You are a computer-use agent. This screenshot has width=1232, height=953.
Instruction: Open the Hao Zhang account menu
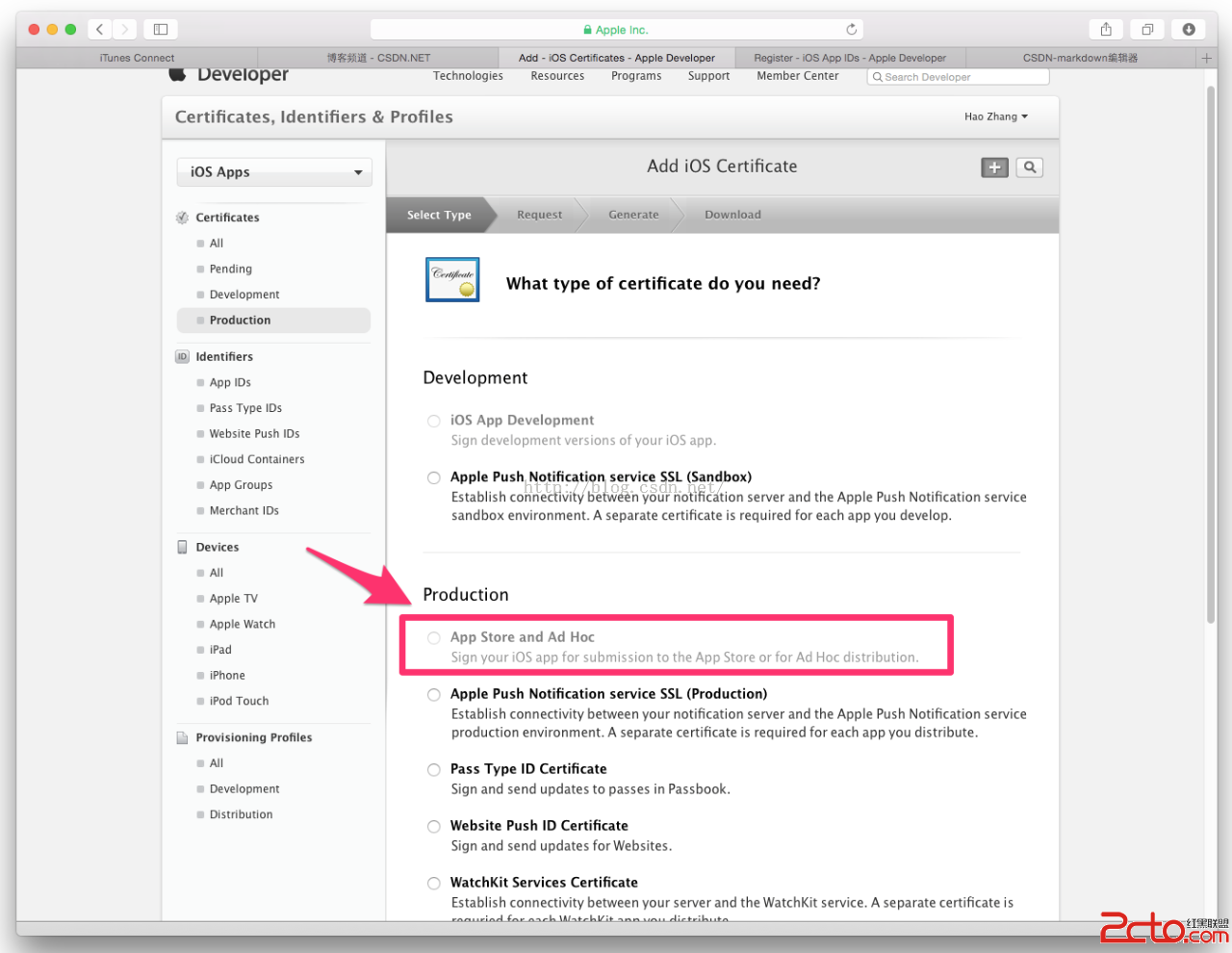pyautogui.click(x=996, y=116)
